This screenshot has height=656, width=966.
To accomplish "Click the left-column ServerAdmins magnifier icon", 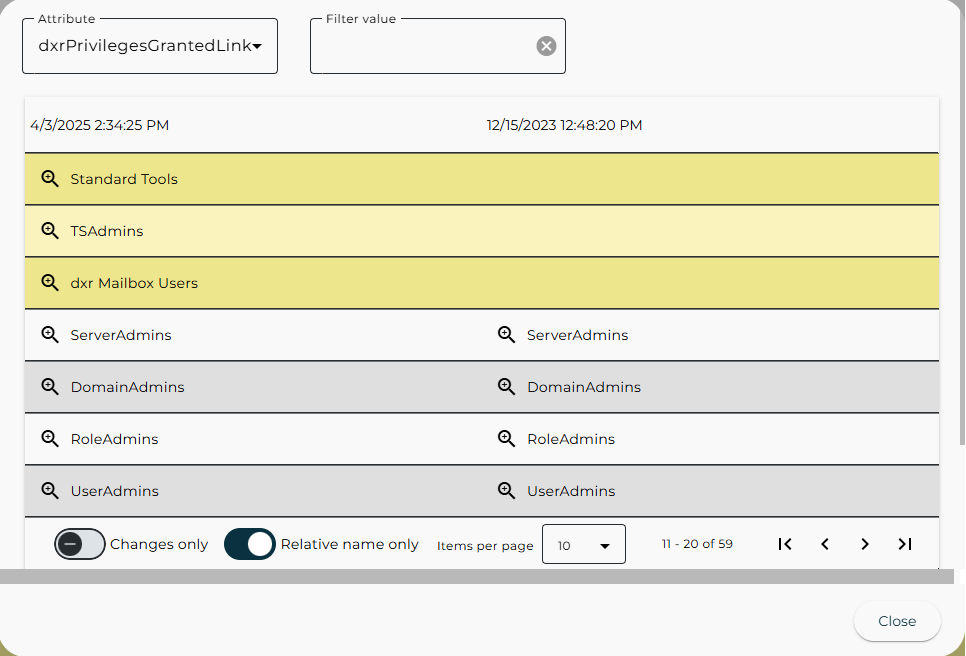I will click(x=50, y=334).
